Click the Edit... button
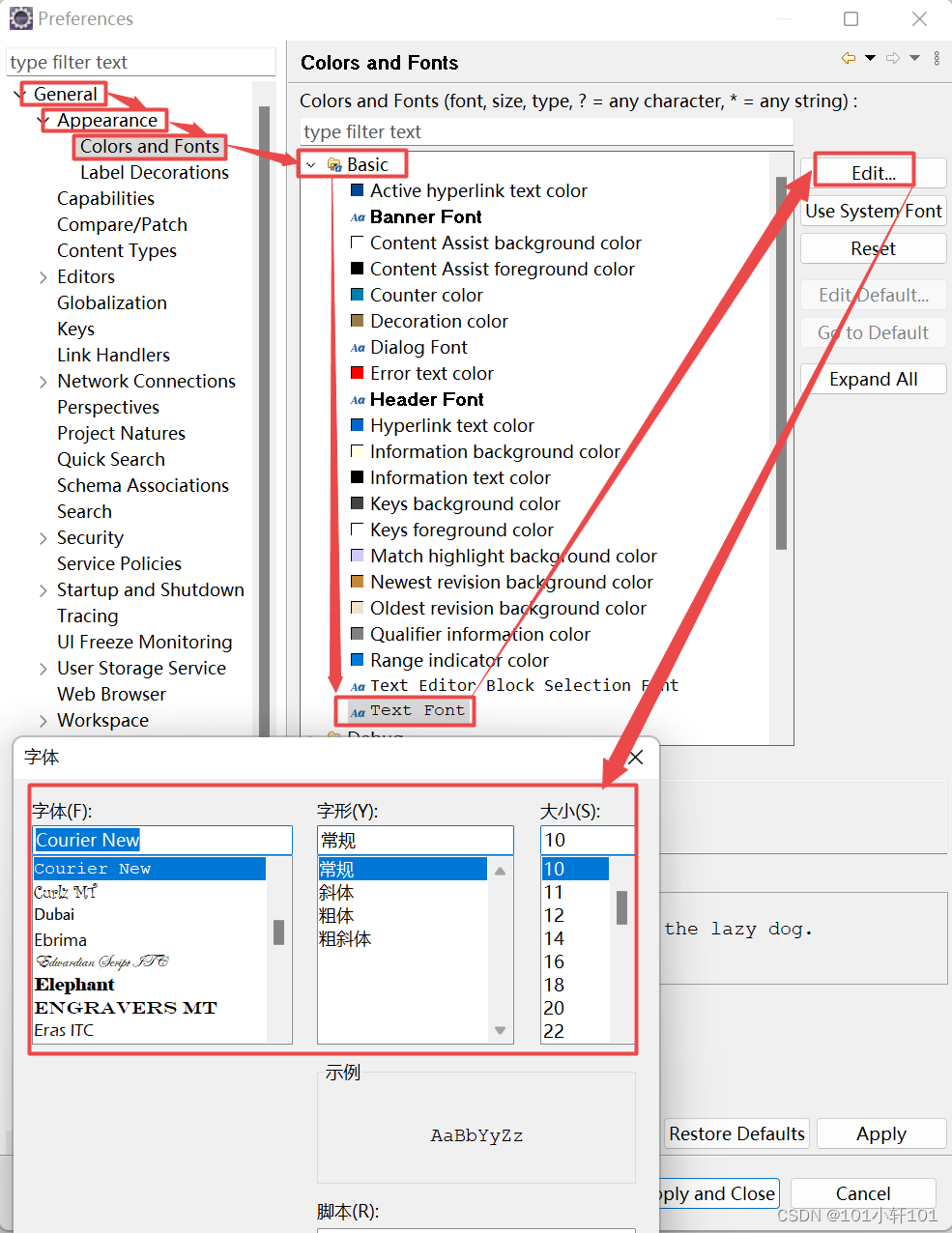Screen dimensions: 952x1233 pyautogui.click(x=874, y=173)
